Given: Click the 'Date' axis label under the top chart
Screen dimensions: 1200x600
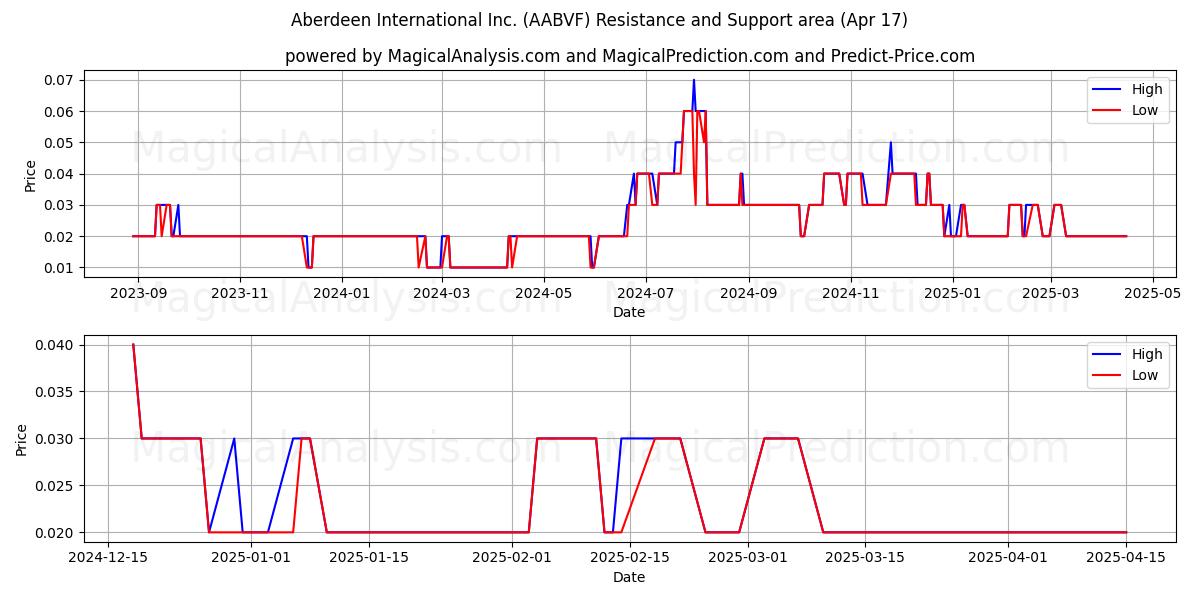Looking at the screenshot, I should tap(629, 312).
